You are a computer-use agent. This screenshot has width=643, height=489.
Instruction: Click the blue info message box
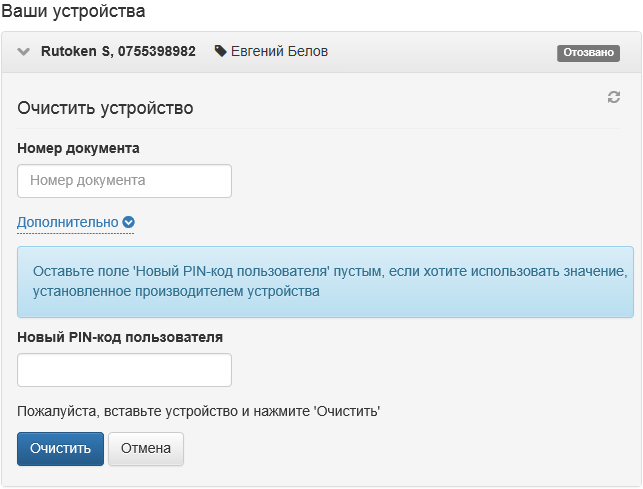(x=325, y=282)
